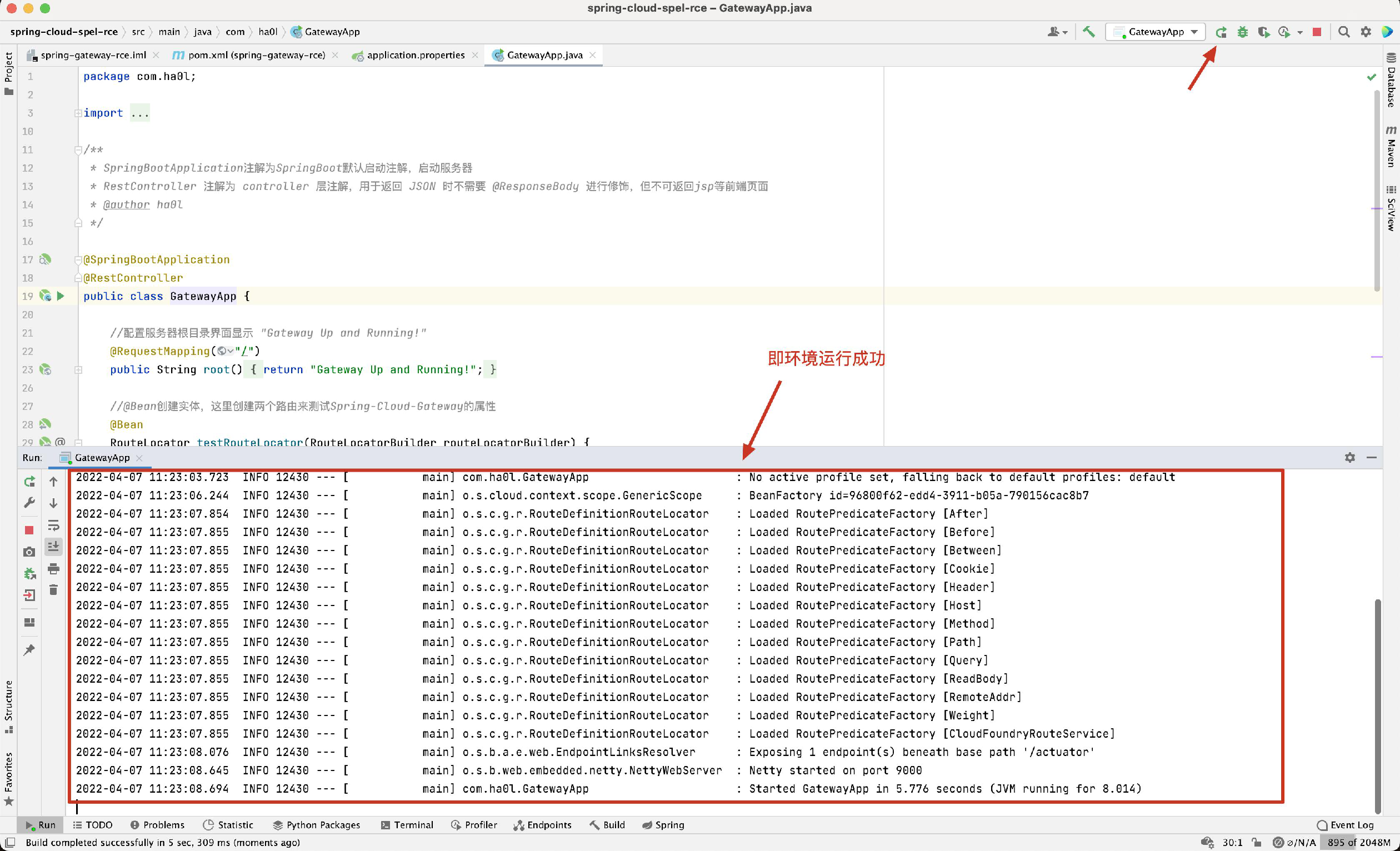
Task: Switch to the application.properties tab
Action: (x=416, y=55)
